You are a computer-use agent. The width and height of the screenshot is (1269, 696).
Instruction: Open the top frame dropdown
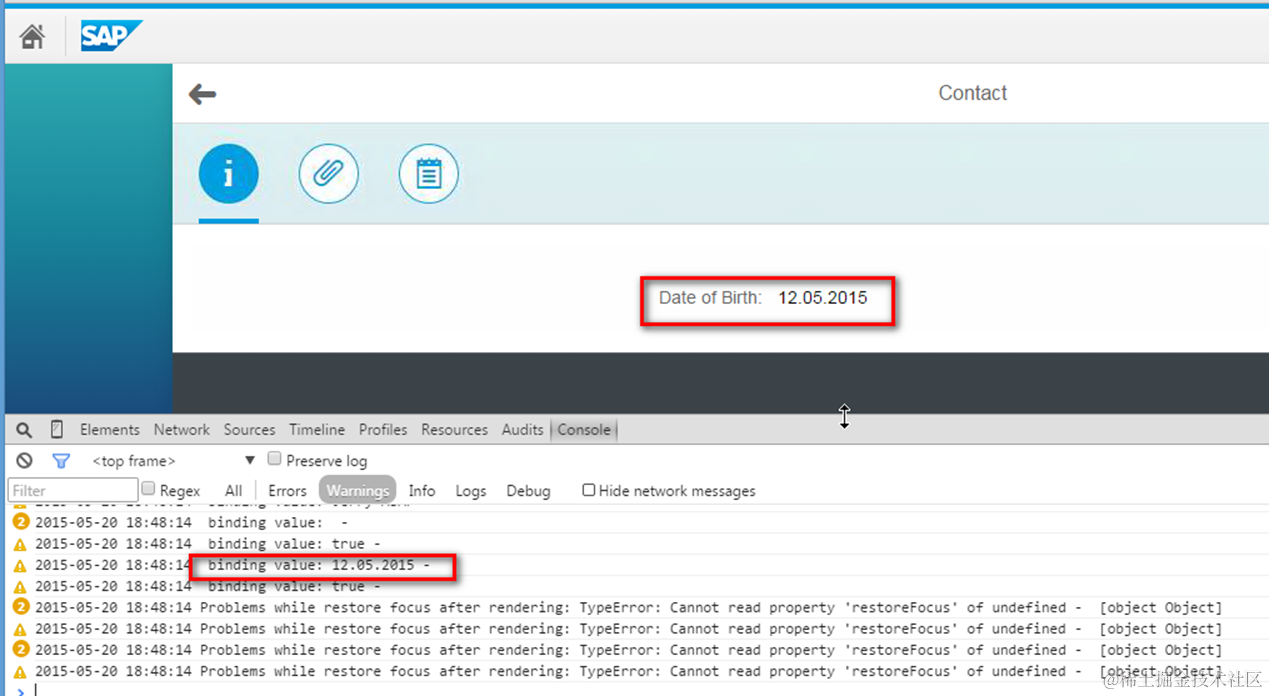click(x=173, y=461)
